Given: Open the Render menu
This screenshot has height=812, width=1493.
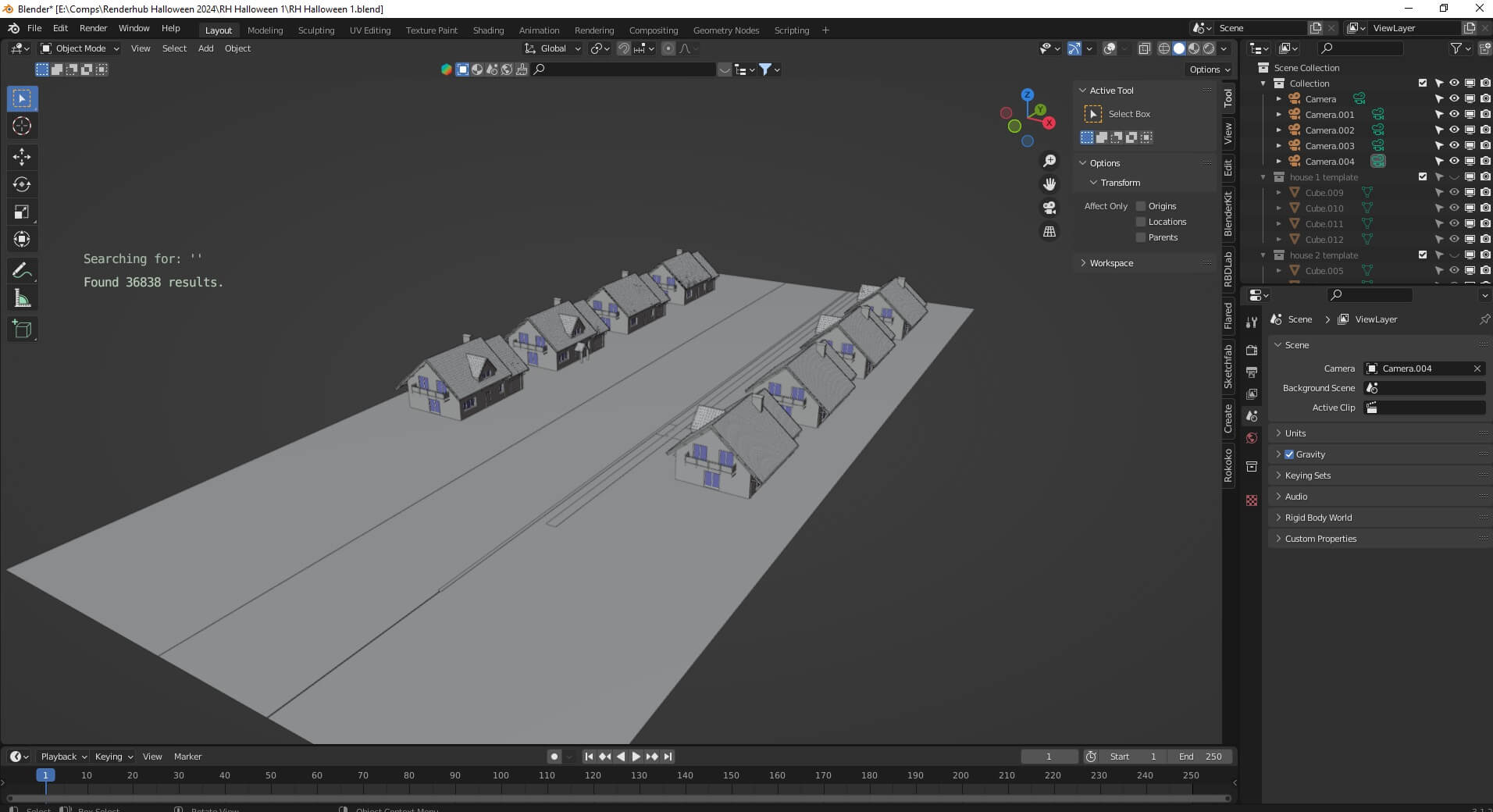Looking at the screenshot, I should point(93,28).
